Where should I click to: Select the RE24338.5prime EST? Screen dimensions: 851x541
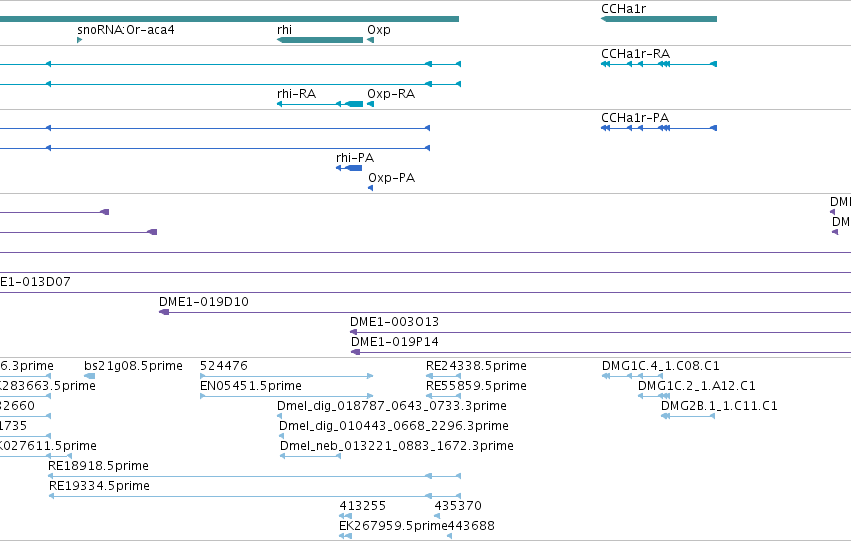coord(443,375)
